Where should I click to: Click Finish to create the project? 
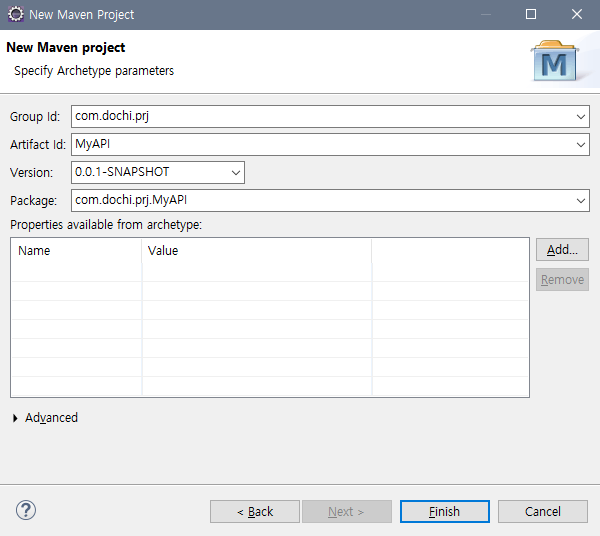(x=445, y=512)
